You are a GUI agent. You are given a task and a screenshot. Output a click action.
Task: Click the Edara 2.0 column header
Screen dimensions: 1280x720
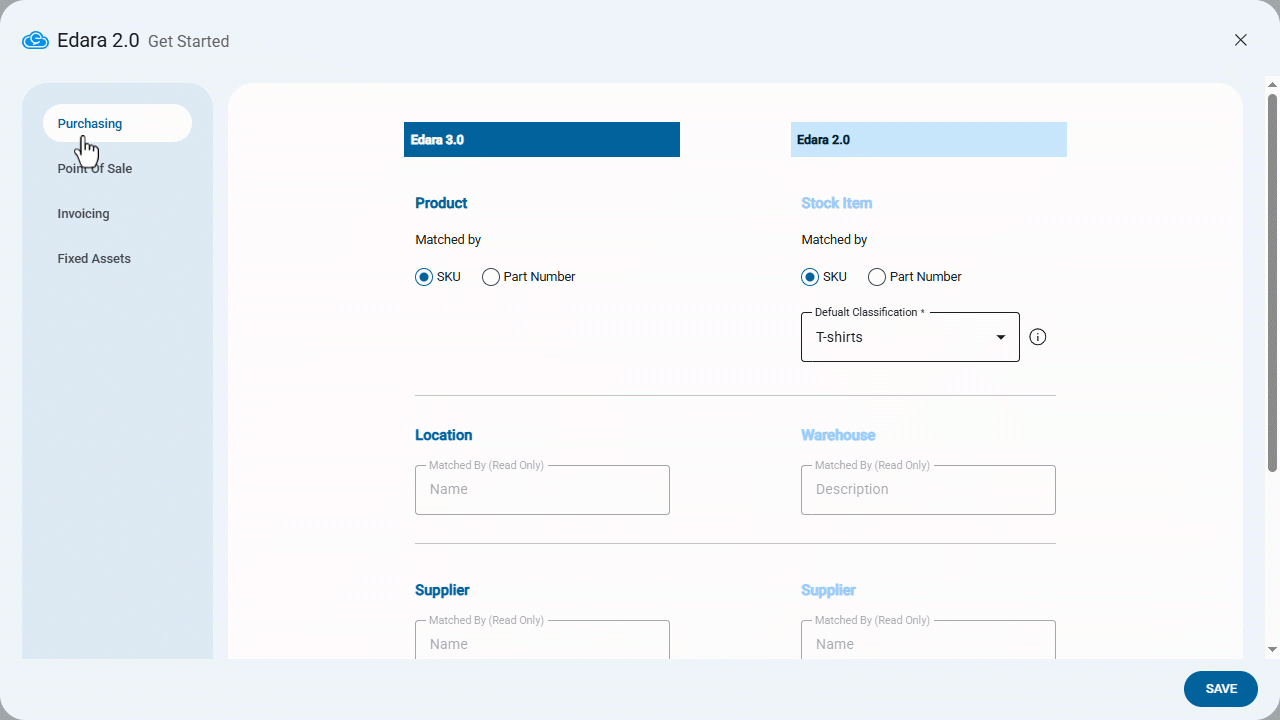point(929,140)
